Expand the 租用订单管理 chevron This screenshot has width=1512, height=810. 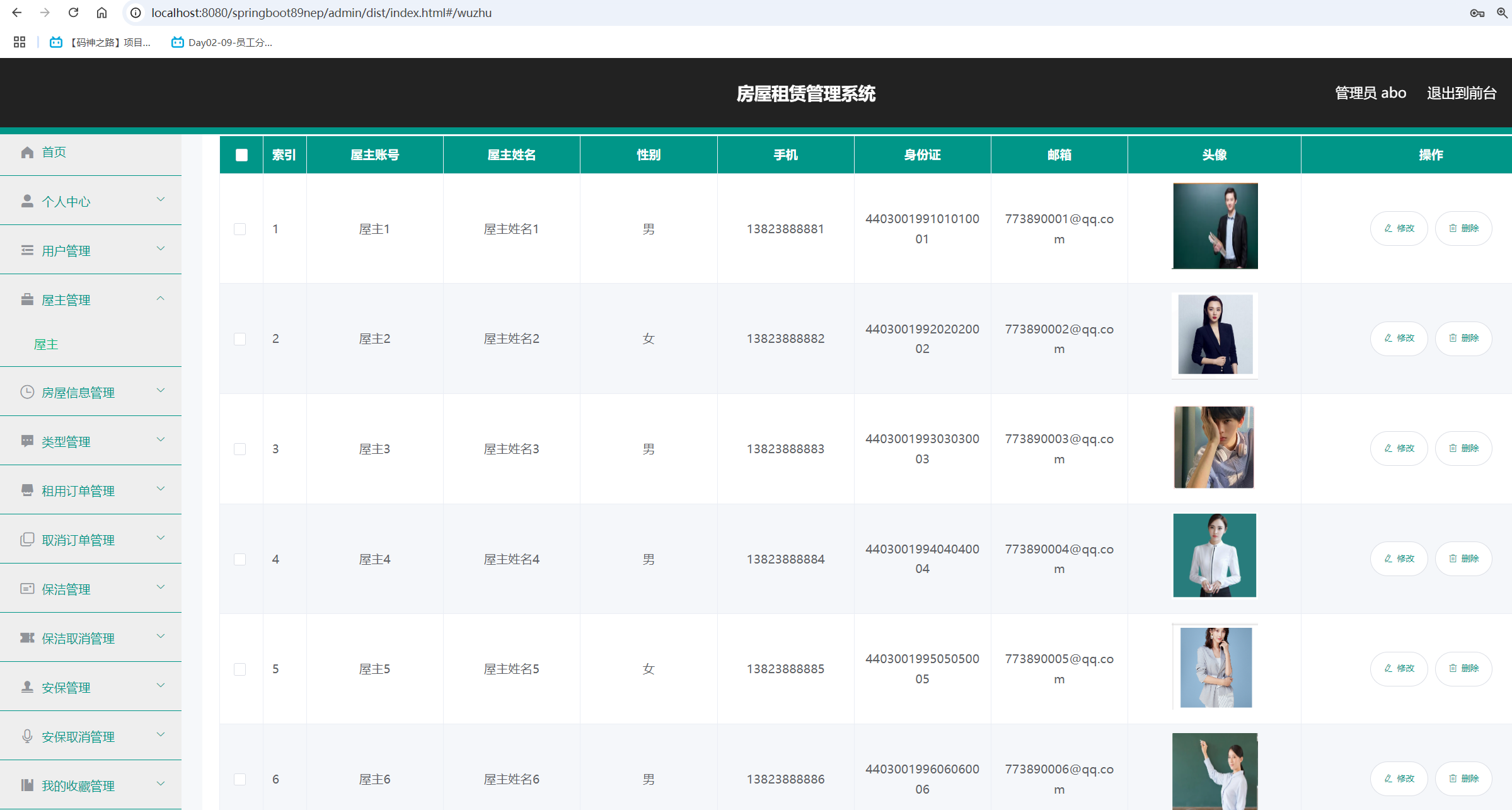[161, 489]
